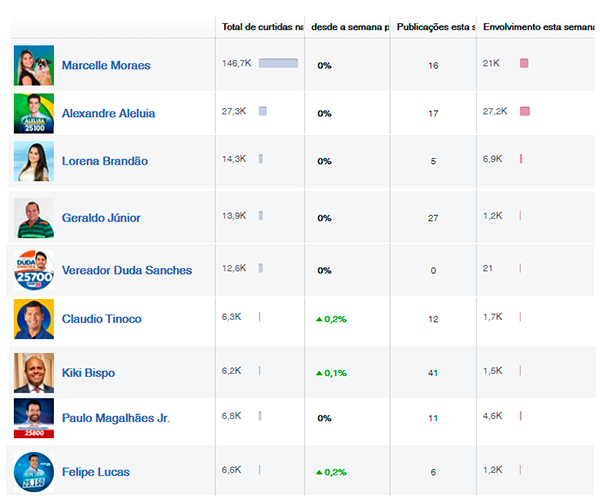
Task: Open the Marcelle Moraes page link
Action: [106, 65]
